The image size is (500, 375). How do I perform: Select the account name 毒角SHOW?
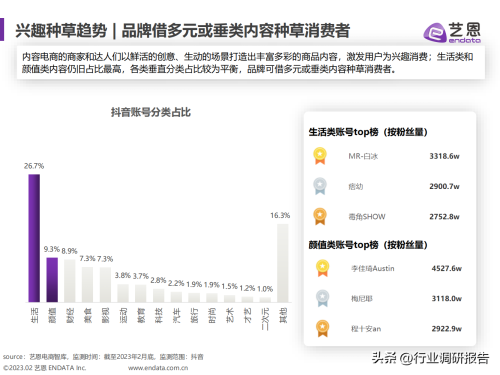tap(367, 217)
